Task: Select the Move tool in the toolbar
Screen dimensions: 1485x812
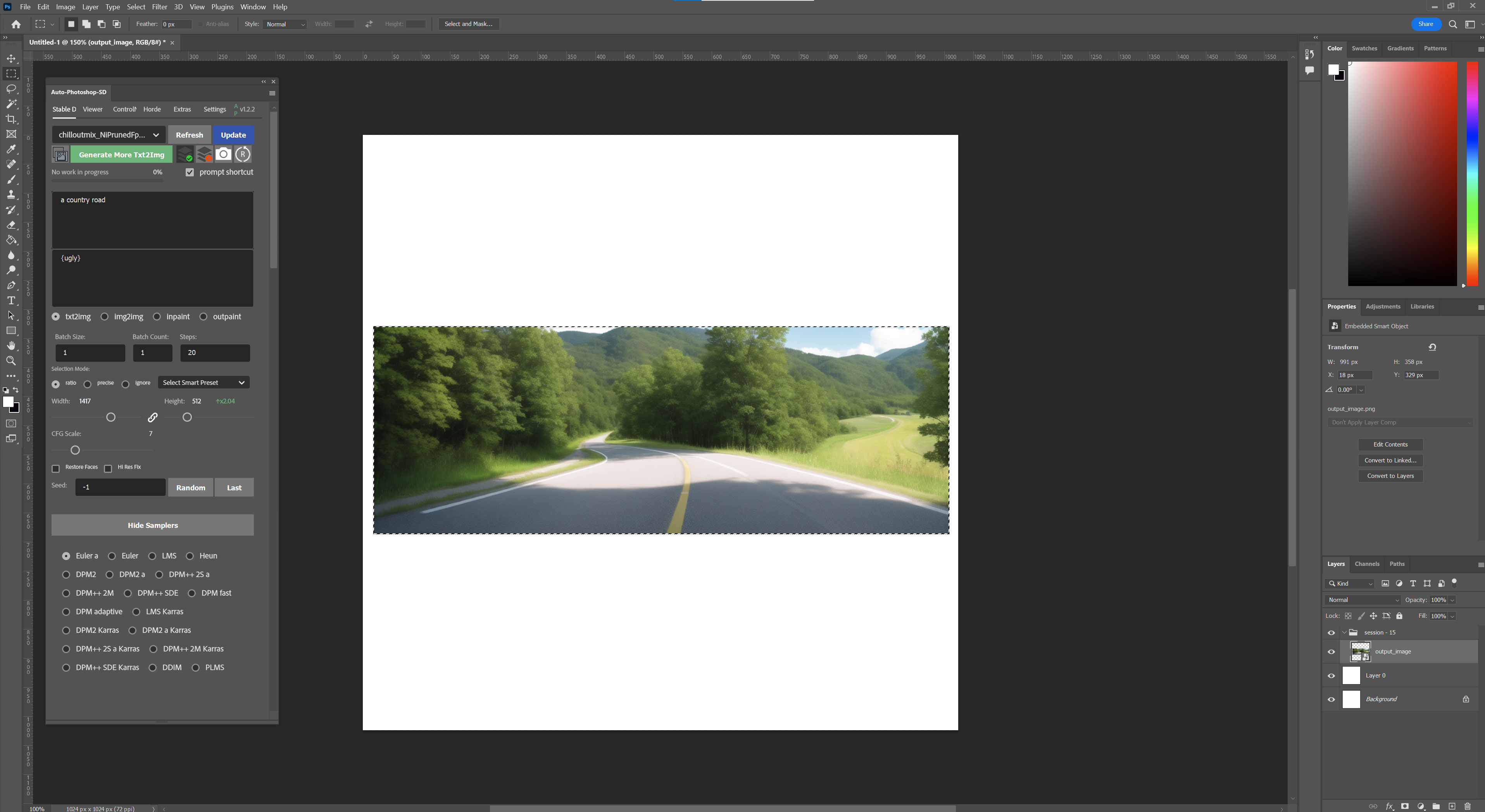Action: (12, 58)
